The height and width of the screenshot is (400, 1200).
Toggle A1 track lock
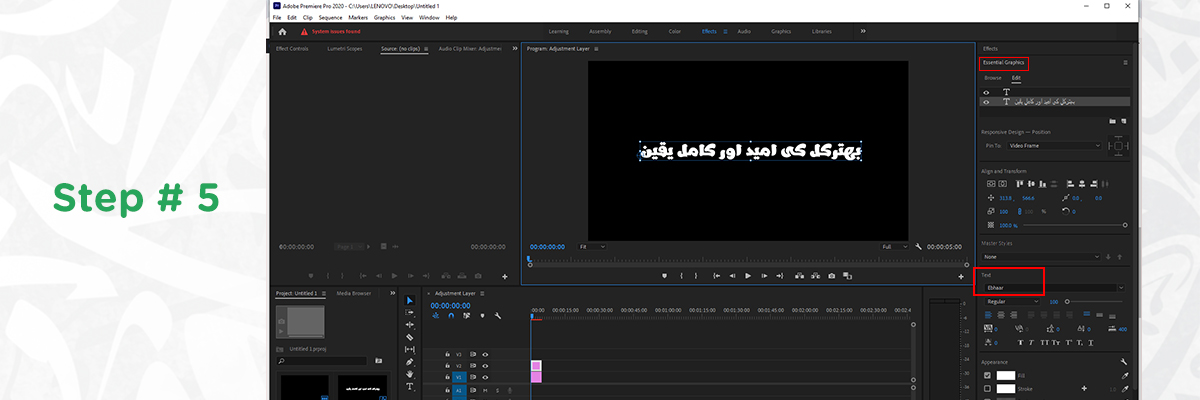[x=447, y=391]
